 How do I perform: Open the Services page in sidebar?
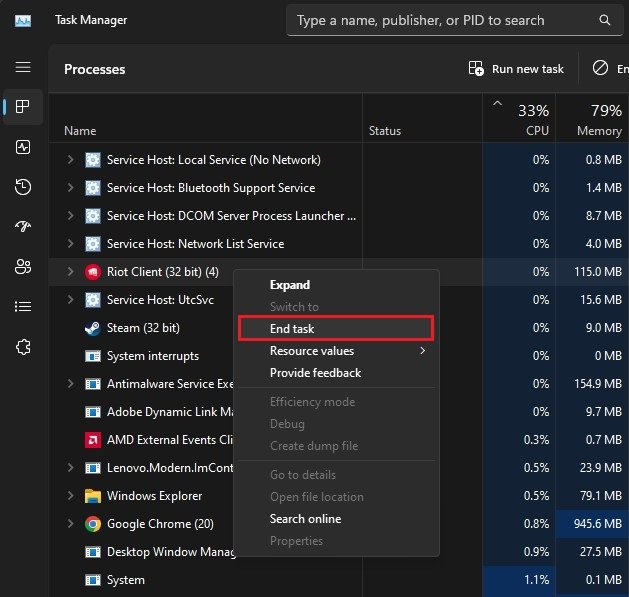click(x=23, y=347)
